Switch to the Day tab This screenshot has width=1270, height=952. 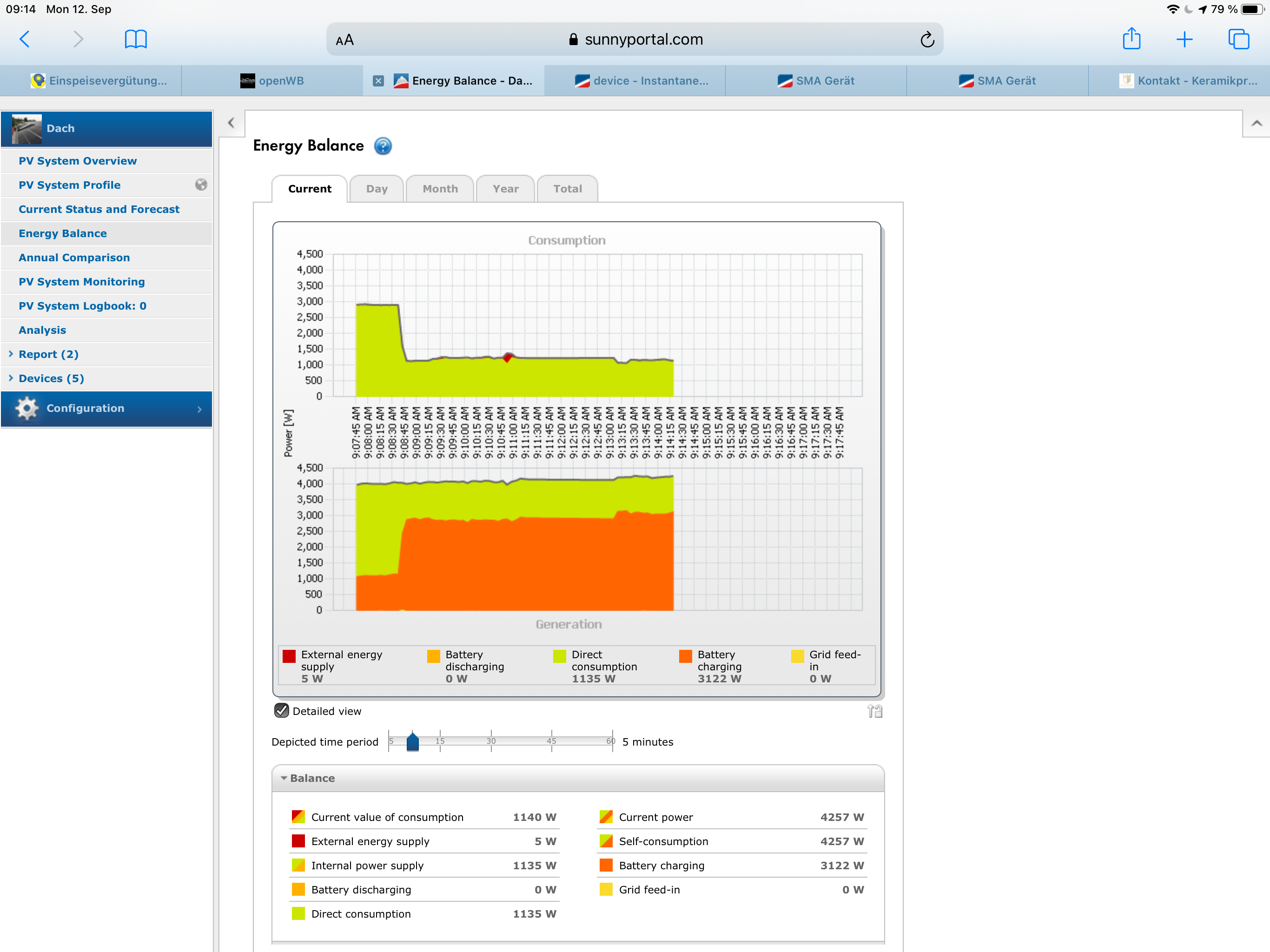(377, 189)
